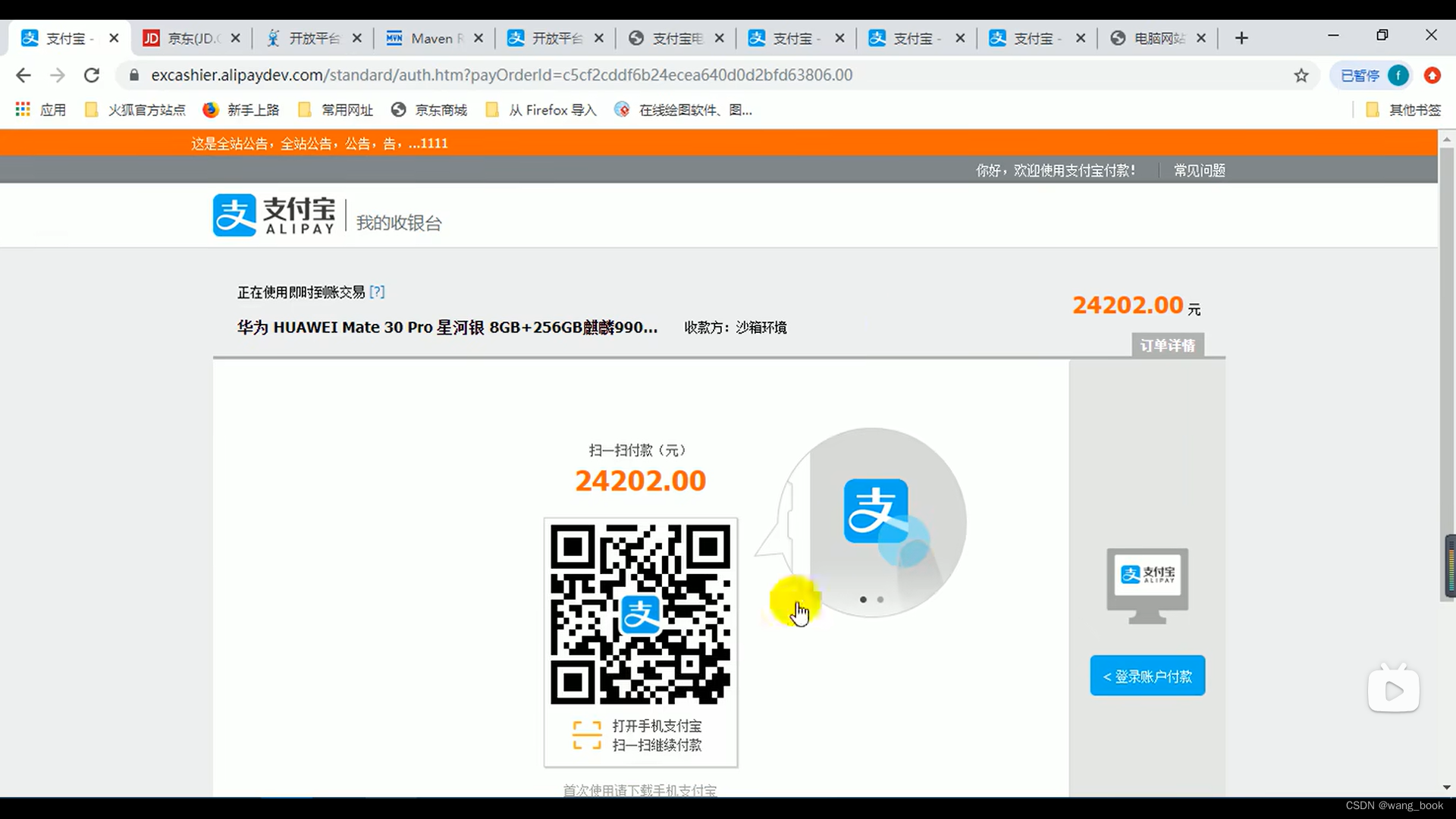Open the 常见问题 link
The height and width of the screenshot is (819, 1456).
[x=1199, y=171]
